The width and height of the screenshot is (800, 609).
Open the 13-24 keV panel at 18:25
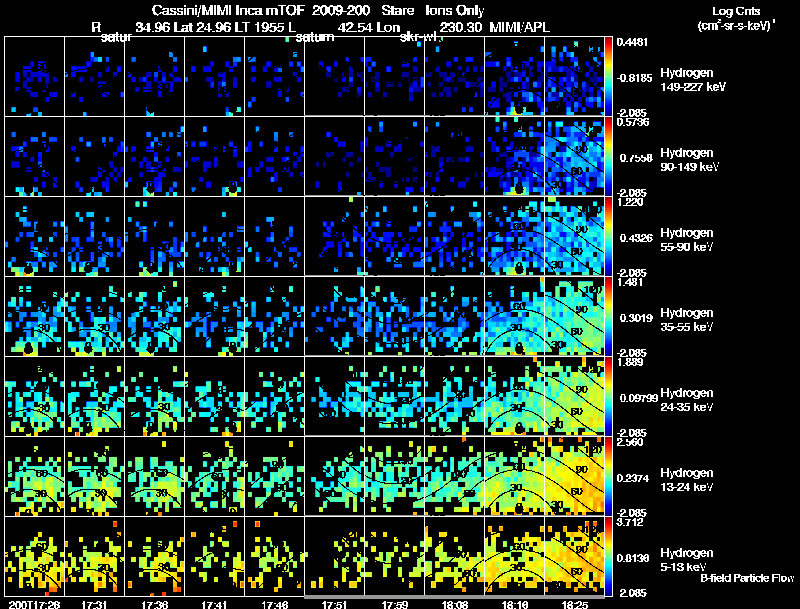coord(574,476)
